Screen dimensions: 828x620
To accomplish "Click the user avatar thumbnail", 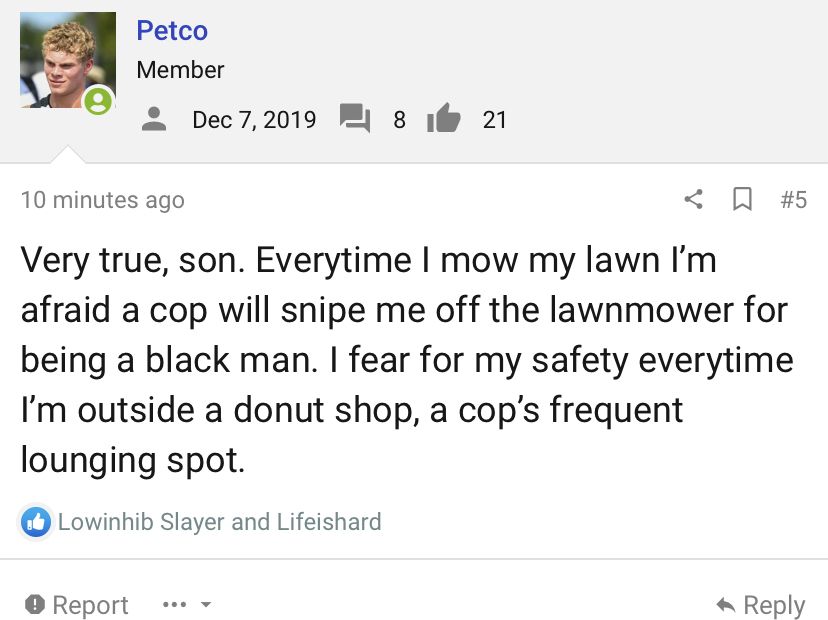I will [68, 60].
